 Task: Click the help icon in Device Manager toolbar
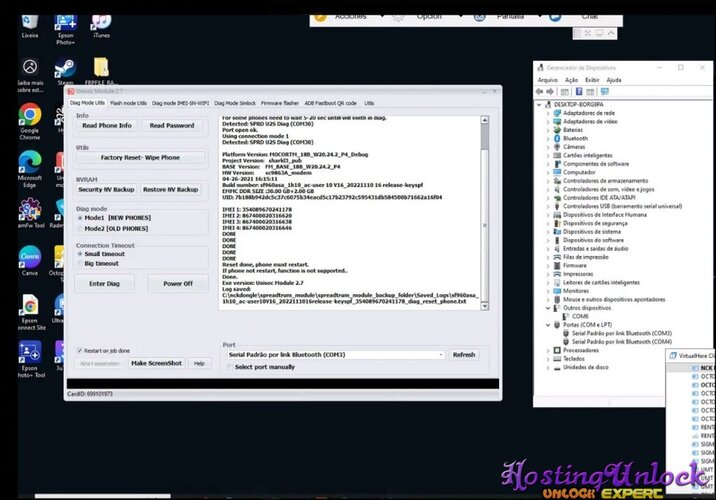[579, 92]
